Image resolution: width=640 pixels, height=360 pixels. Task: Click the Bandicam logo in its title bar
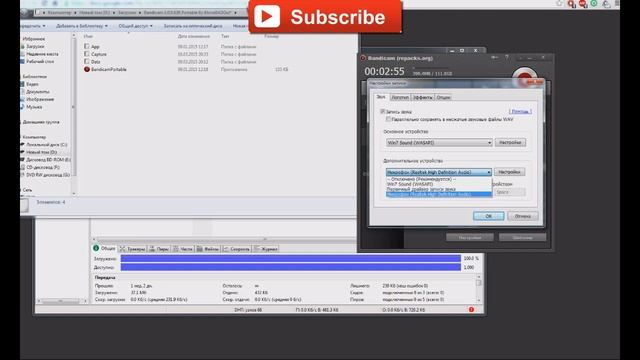[x=362, y=58]
